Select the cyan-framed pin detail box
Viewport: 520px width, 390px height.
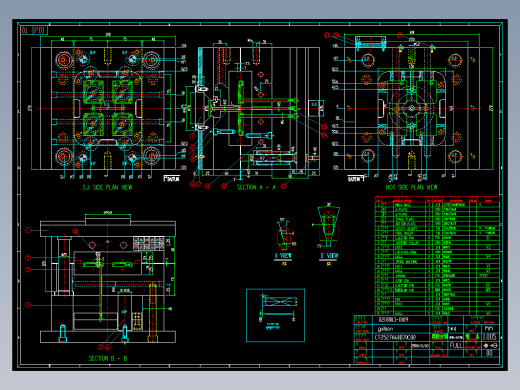275,315
